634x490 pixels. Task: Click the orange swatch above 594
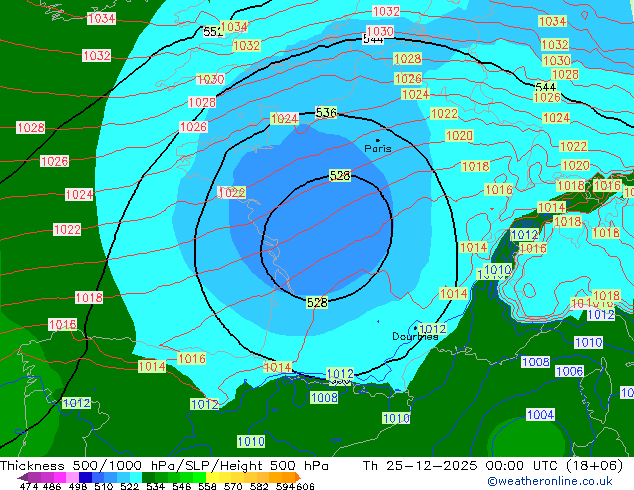click(289, 477)
